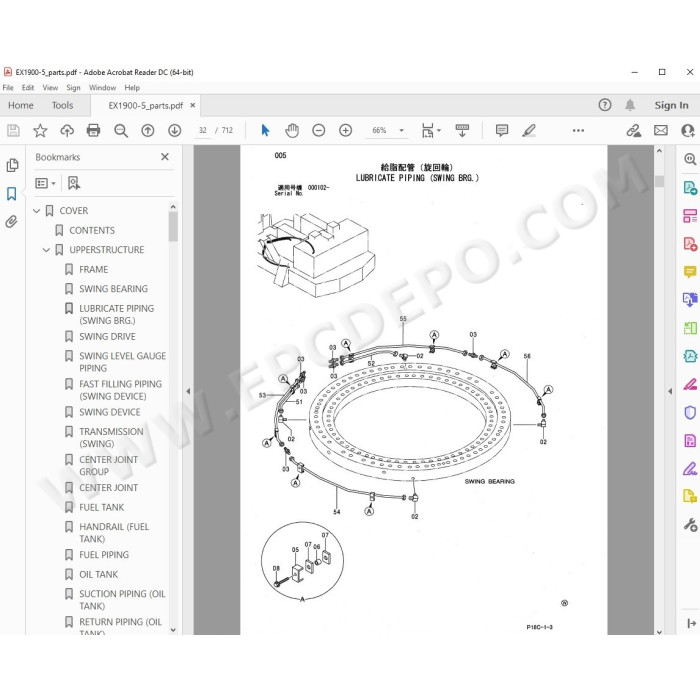Viewport: 700px width, 700px height.
Task: Open the FUEL PIPING bookmark
Action: point(104,555)
